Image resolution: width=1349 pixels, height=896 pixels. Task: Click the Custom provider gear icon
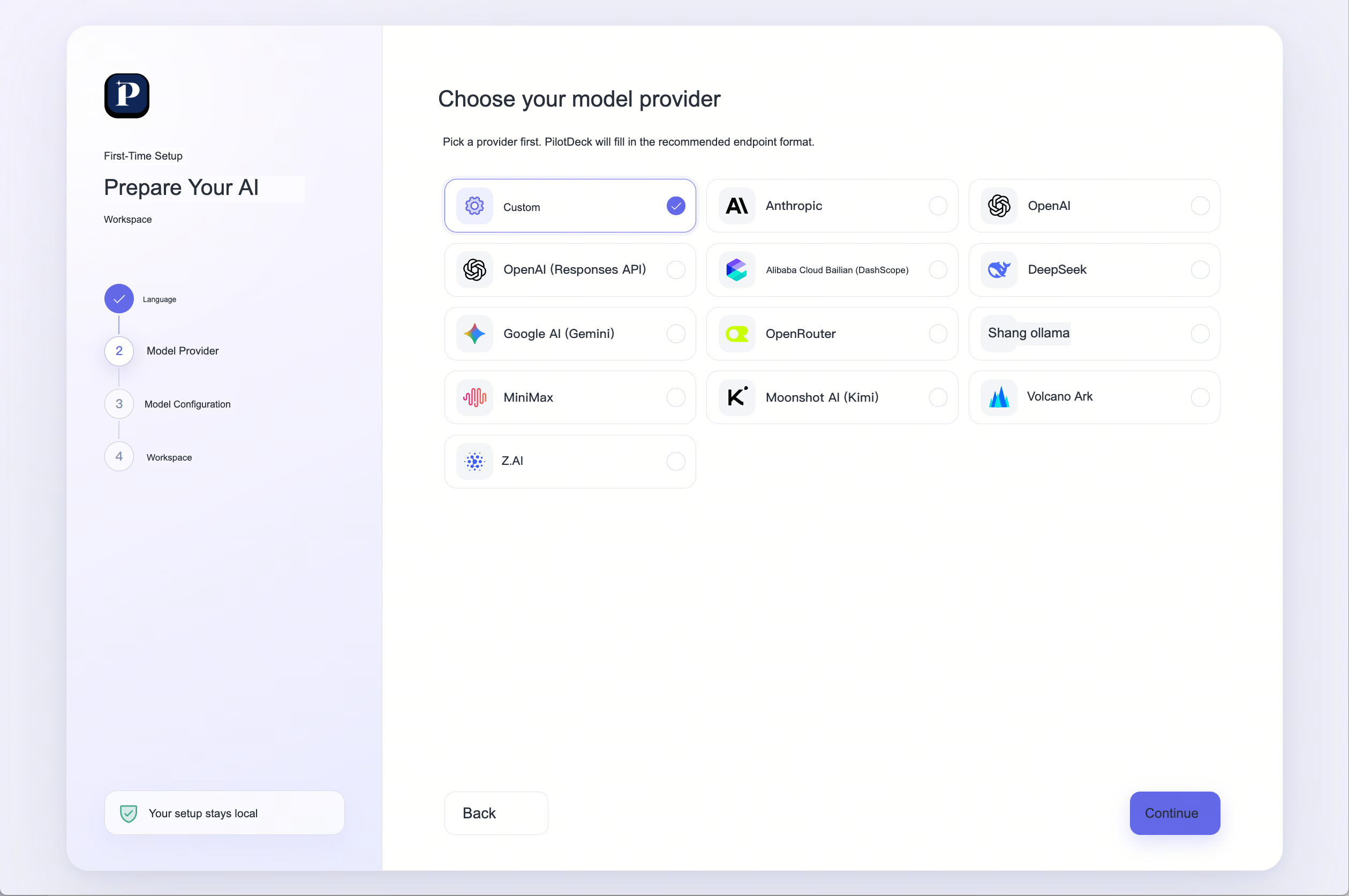pos(474,206)
